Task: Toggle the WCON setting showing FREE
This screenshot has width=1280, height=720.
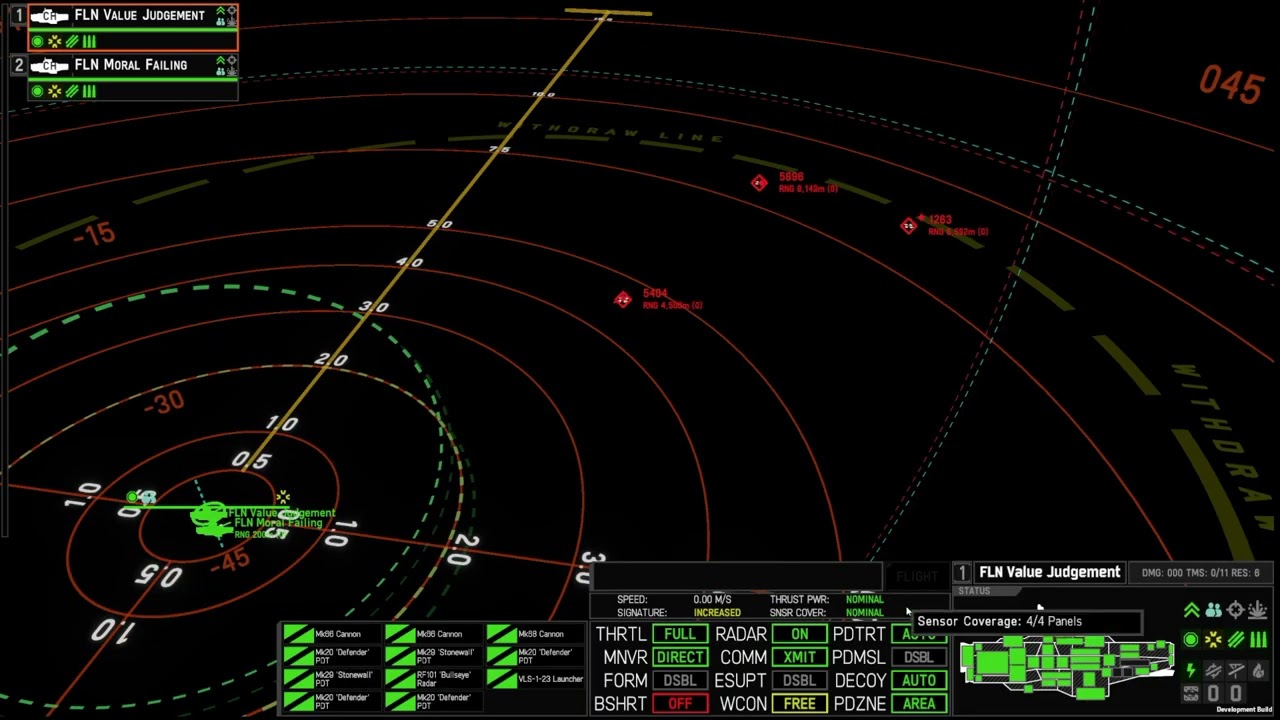Action: click(x=799, y=704)
